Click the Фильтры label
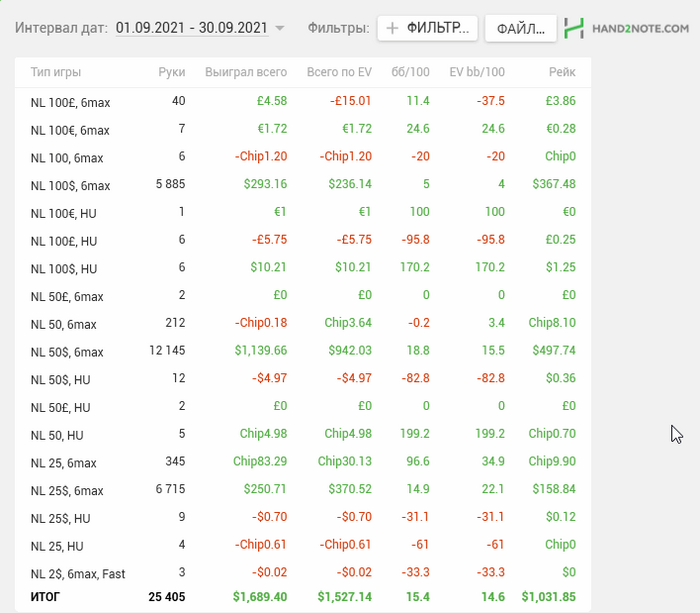 point(338,28)
